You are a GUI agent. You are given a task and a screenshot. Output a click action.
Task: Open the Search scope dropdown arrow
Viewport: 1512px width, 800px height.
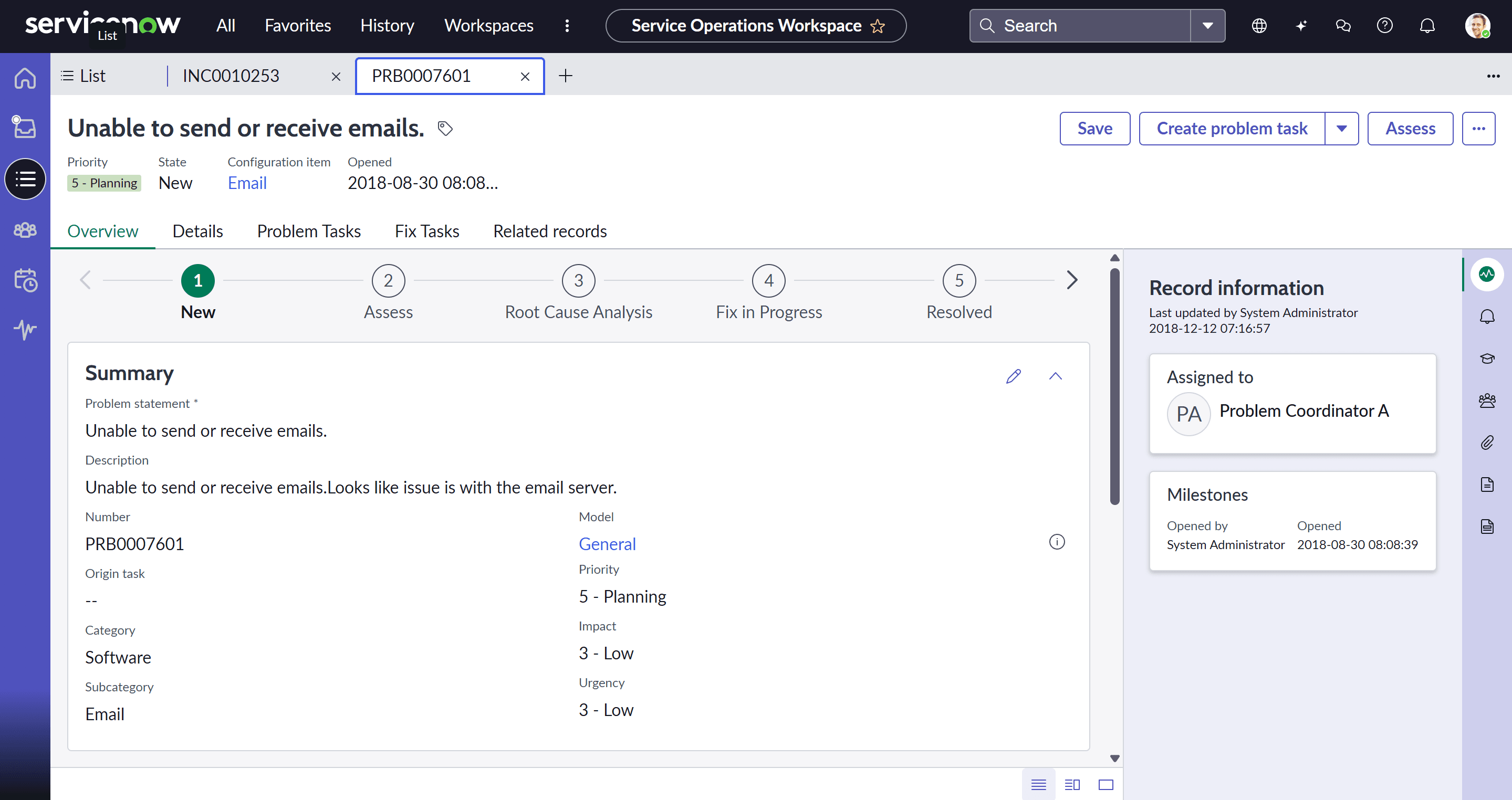click(x=1207, y=26)
